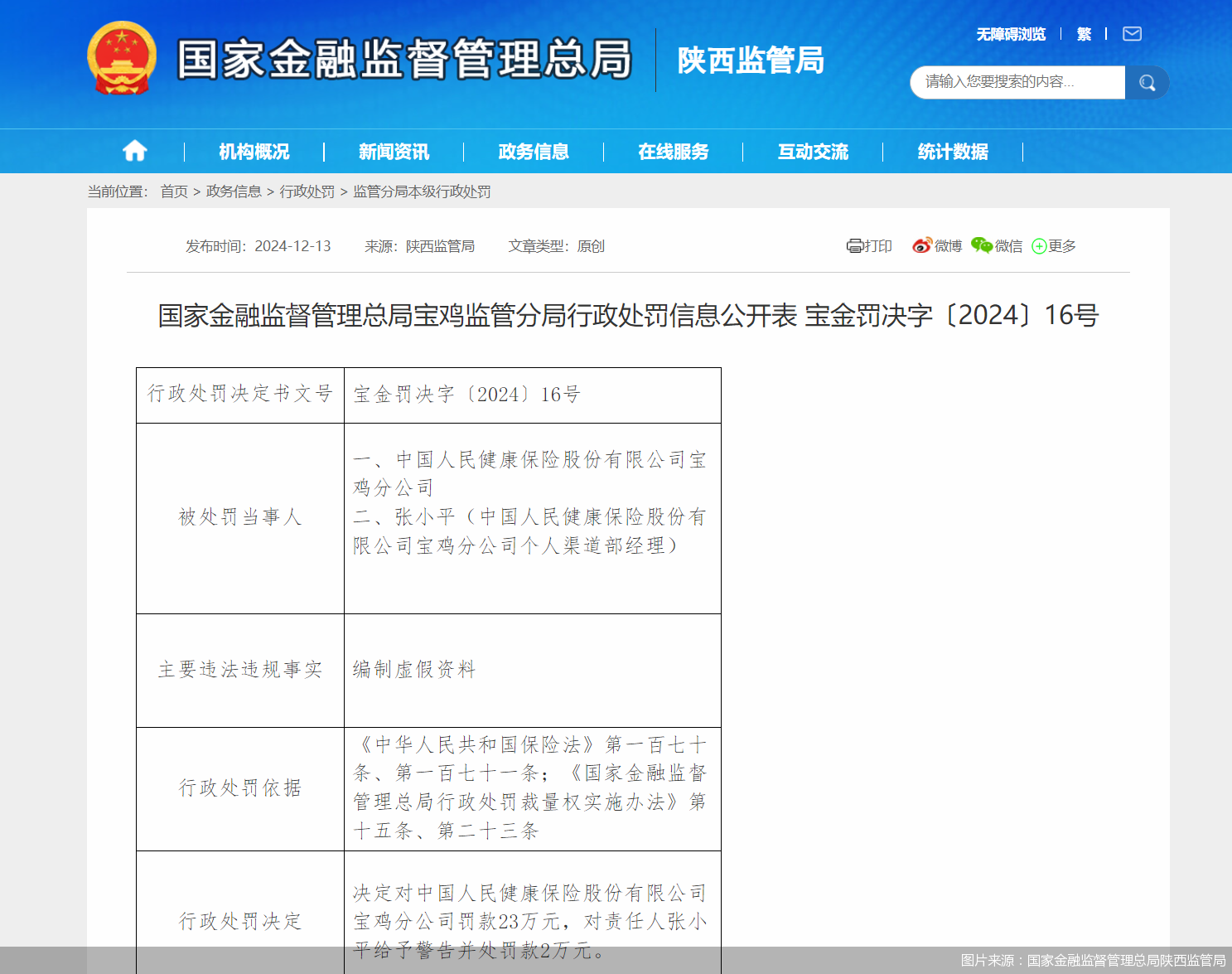Click the 国家金融监督管理总局 site title
Viewport: 1232px width, 974px height.
404,59
